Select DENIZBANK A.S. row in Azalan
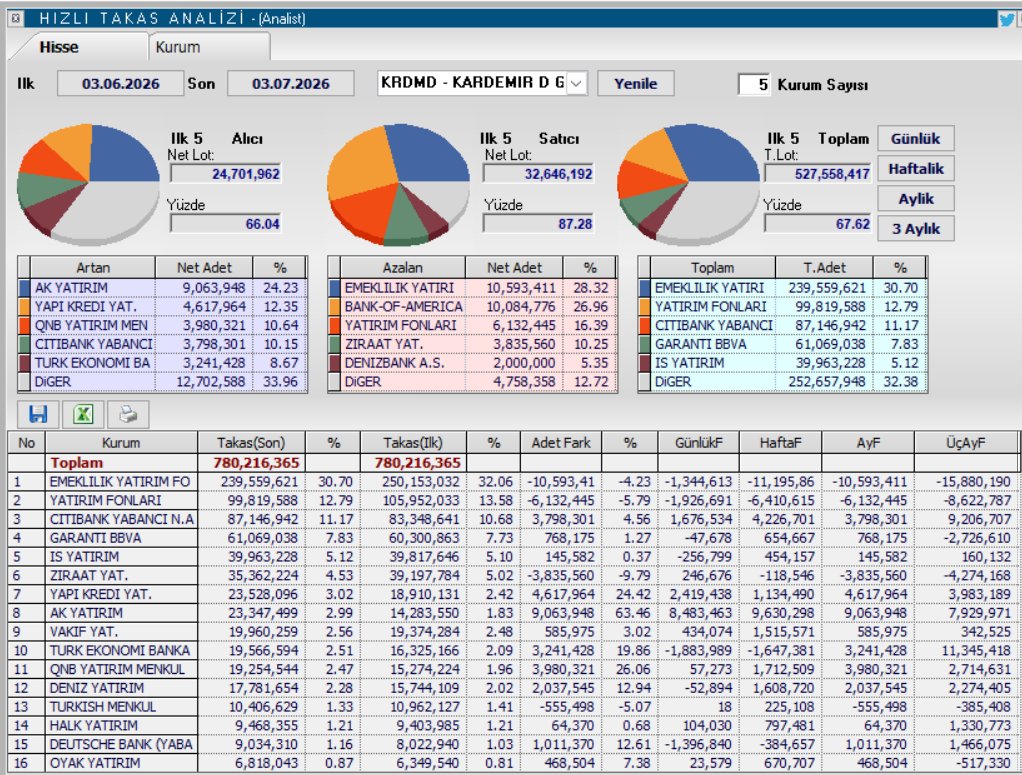Screen dimensions: 1022x775 point(473,363)
